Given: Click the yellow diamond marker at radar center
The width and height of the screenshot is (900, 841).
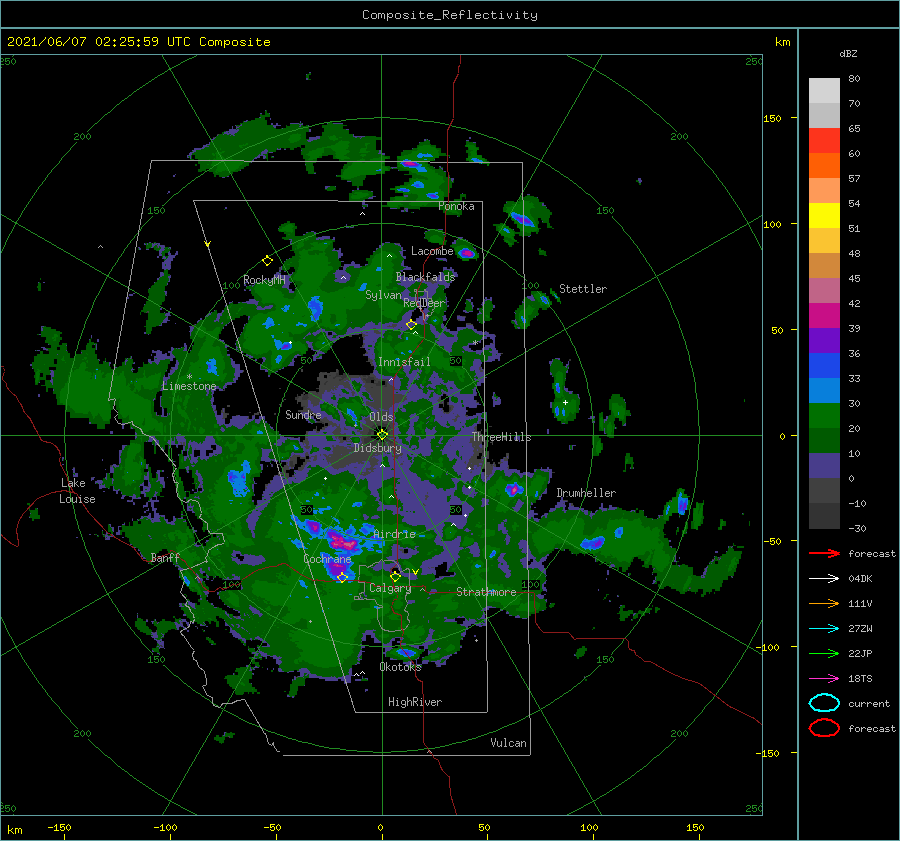Looking at the screenshot, I should (382, 435).
